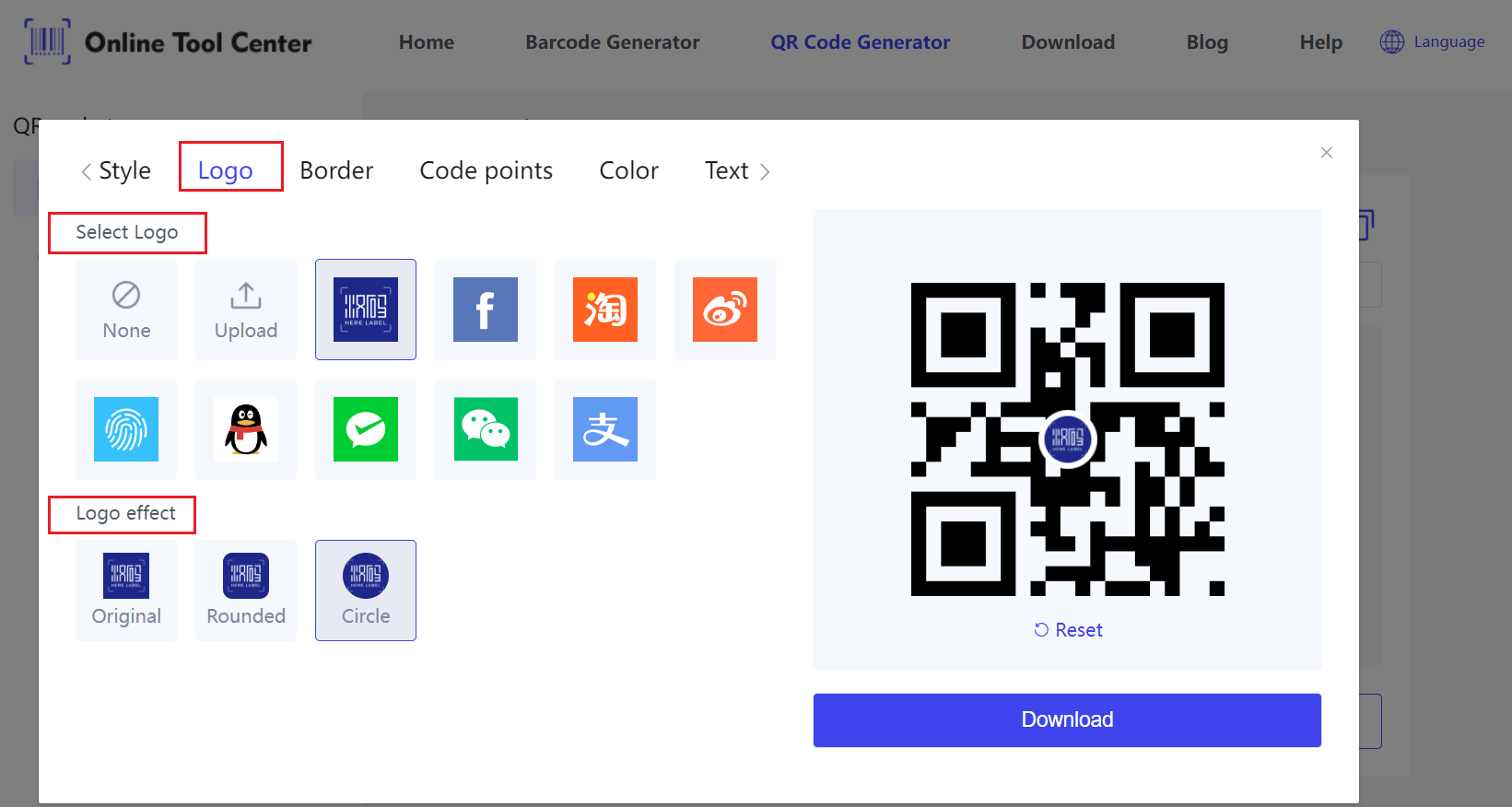The height and width of the screenshot is (807, 1512).
Task: Open Barcode Generator in the navigation
Action: pos(613,42)
